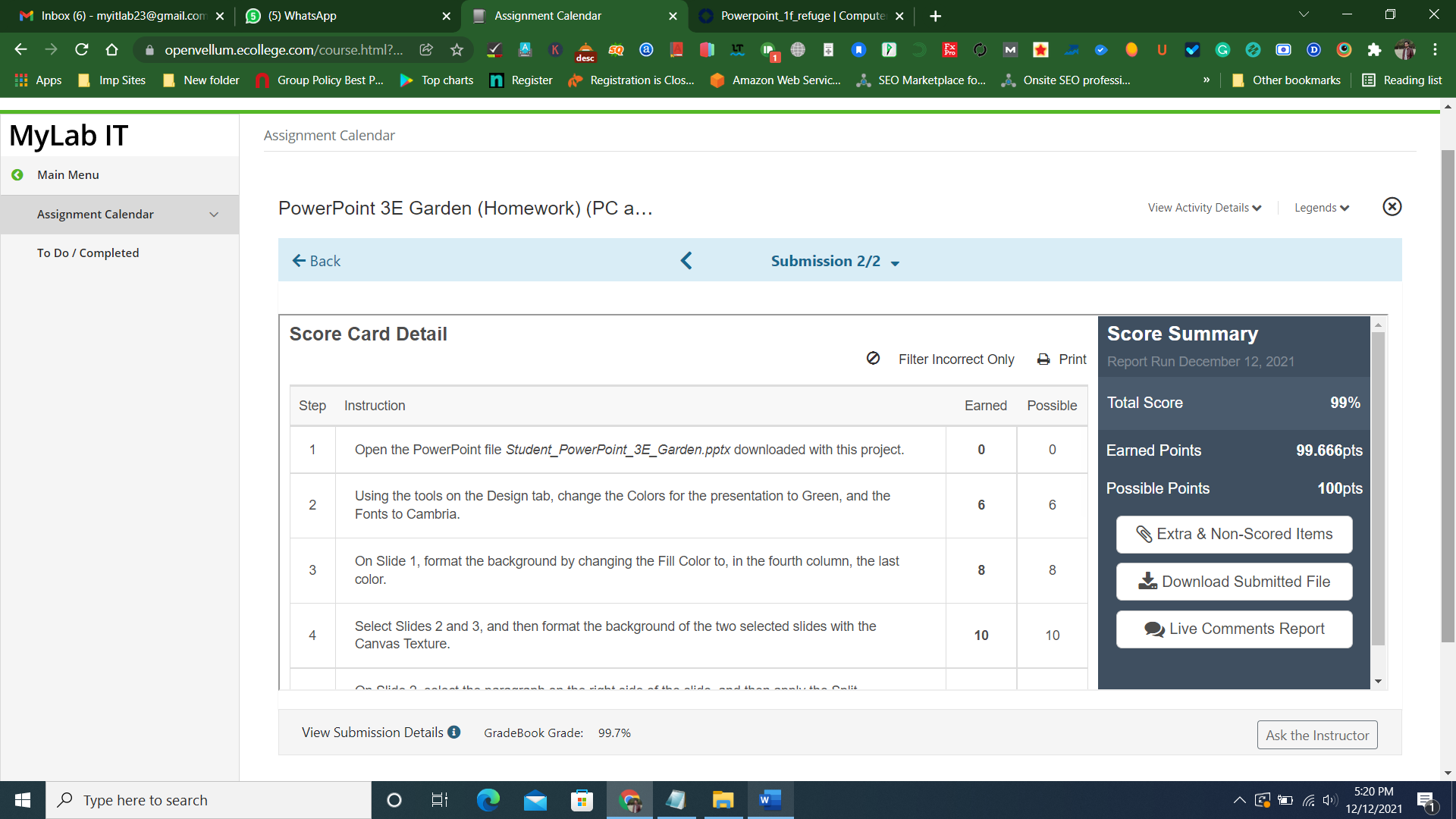The width and height of the screenshot is (1456, 819).
Task: Switch to the WhatsApp tab
Action: [x=347, y=16]
